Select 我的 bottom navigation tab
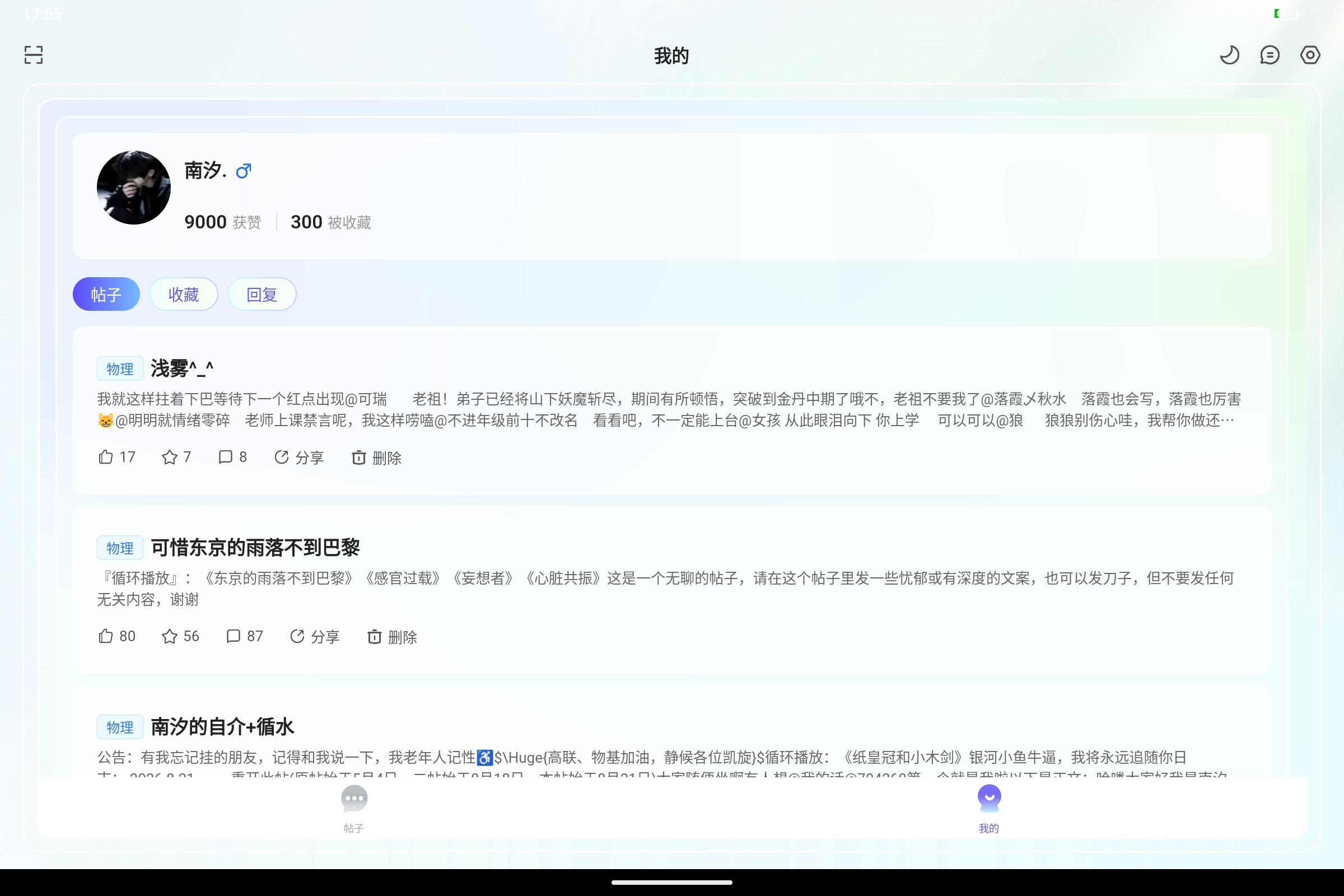The height and width of the screenshot is (896, 1344). click(989, 809)
